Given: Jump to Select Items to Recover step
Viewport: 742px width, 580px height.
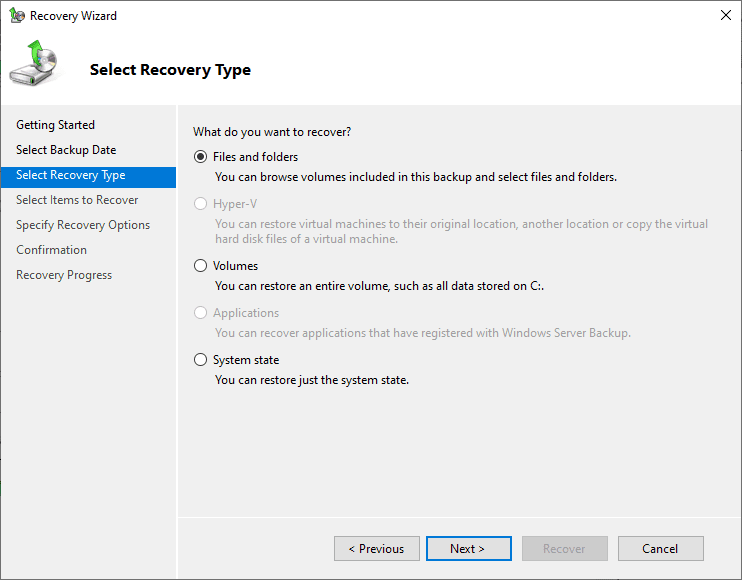Looking at the screenshot, I should pos(77,200).
